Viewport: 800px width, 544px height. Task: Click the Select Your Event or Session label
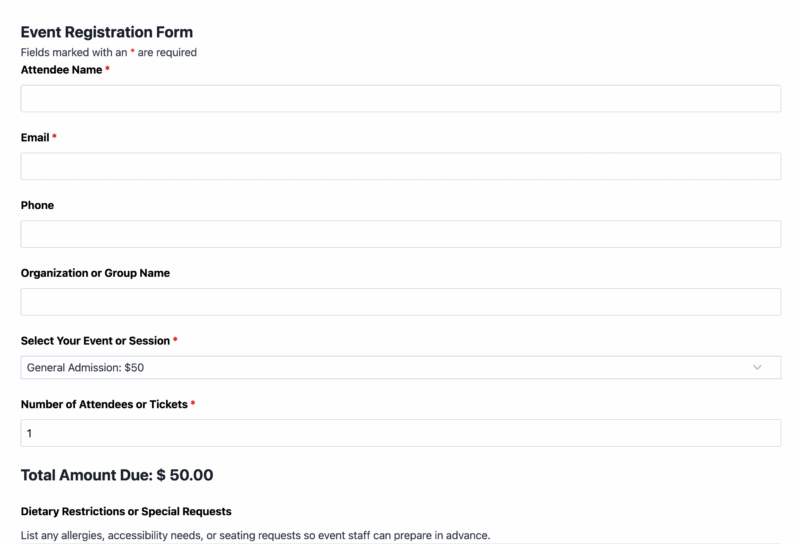pos(95,341)
